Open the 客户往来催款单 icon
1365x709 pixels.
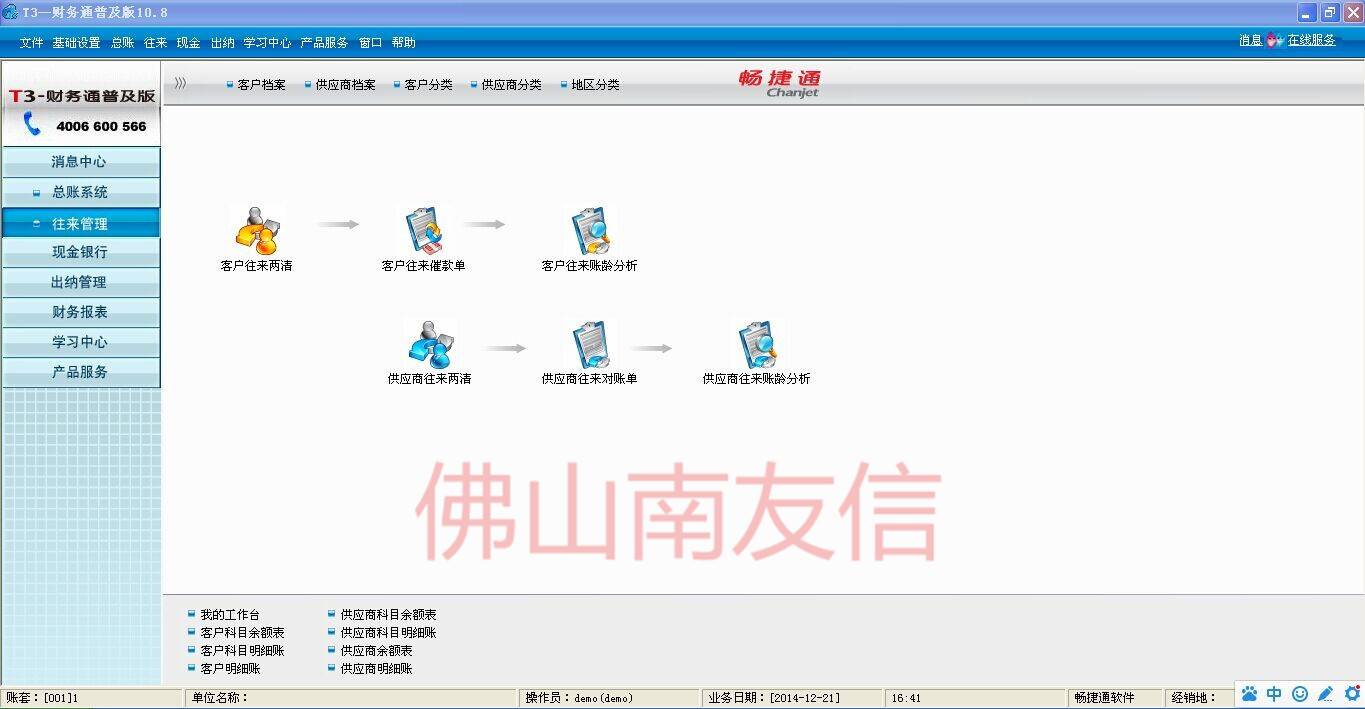click(423, 229)
